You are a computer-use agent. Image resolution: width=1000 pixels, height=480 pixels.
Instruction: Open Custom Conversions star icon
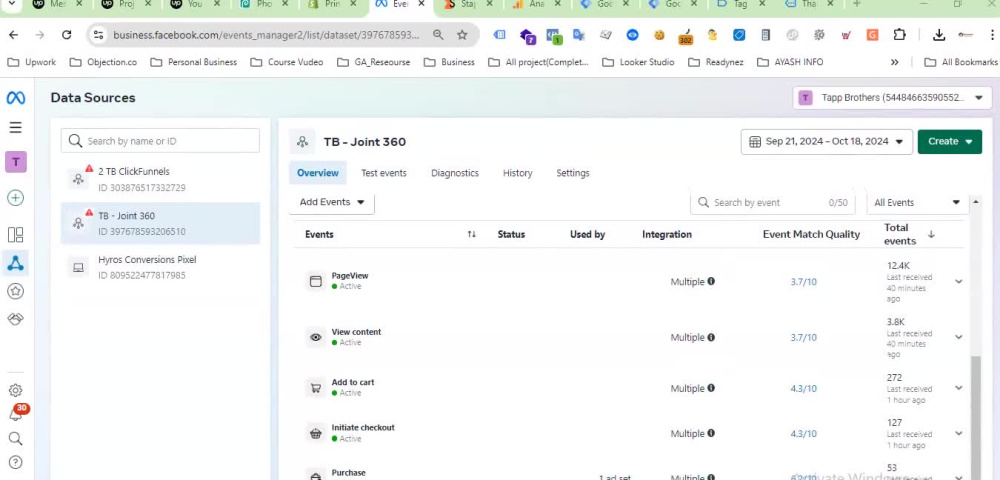point(16,291)
